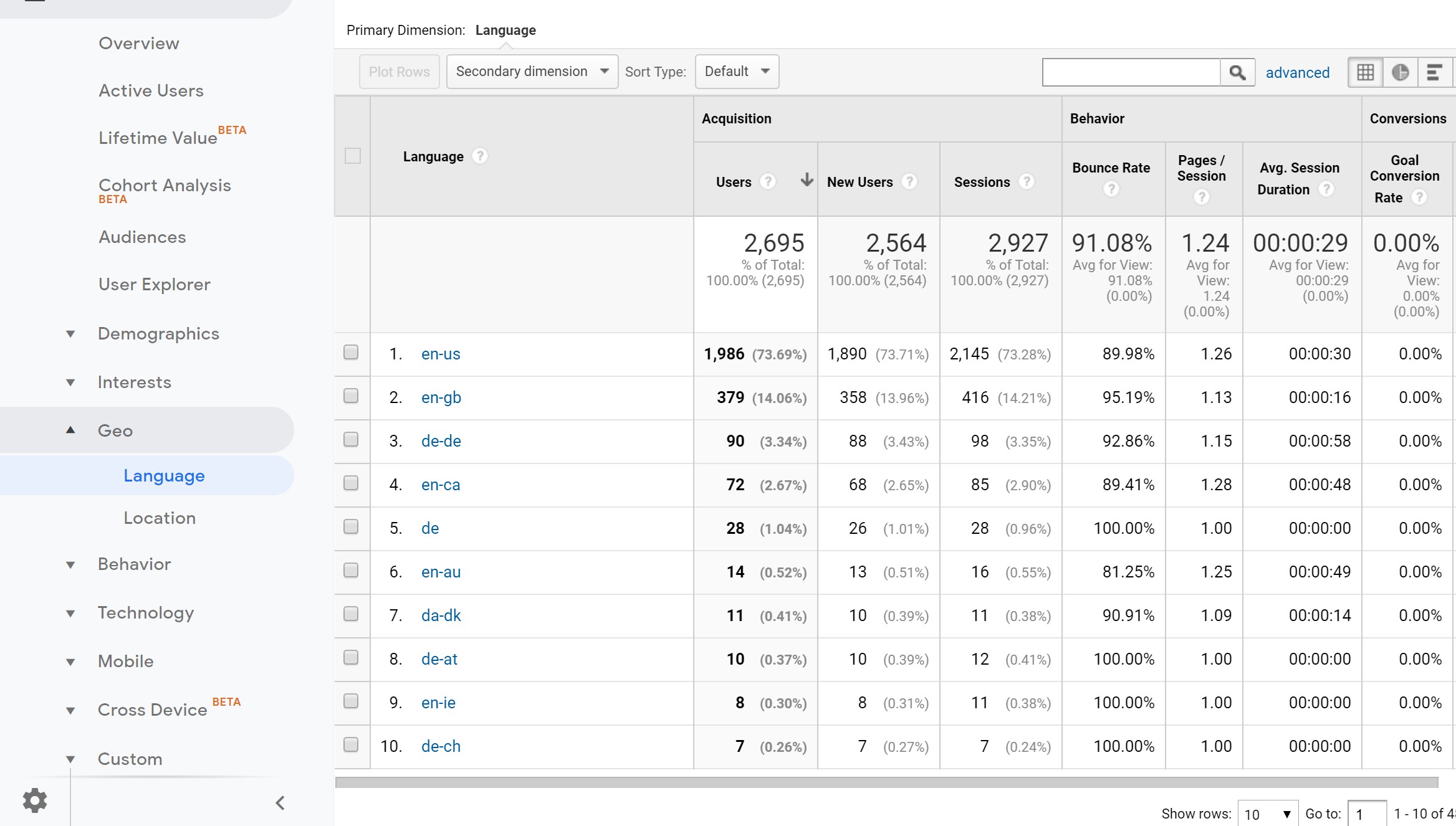Viewport: 1456px width, 826px height.
Task: Click the search magnifier button
Action: point(1237,72)
